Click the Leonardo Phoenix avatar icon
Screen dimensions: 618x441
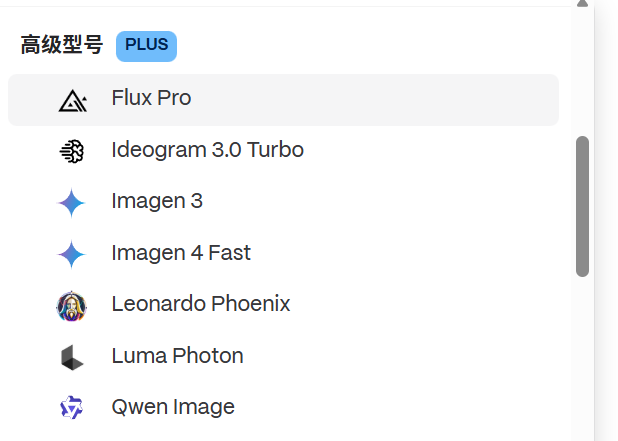click(72, 305)
